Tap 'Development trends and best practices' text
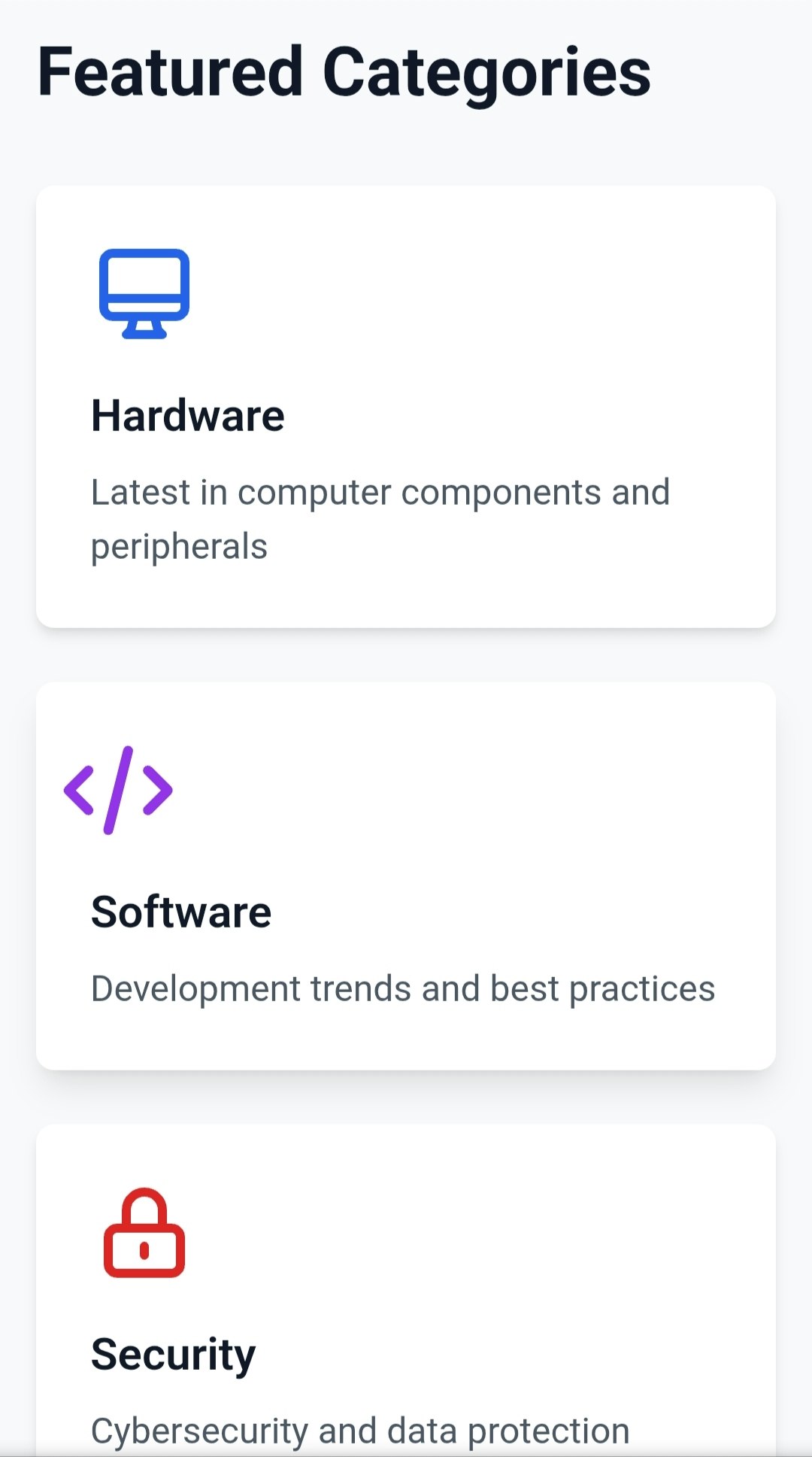Image resolution: width=812 pixels, height=1457 pixels. [x=403, y=988]
